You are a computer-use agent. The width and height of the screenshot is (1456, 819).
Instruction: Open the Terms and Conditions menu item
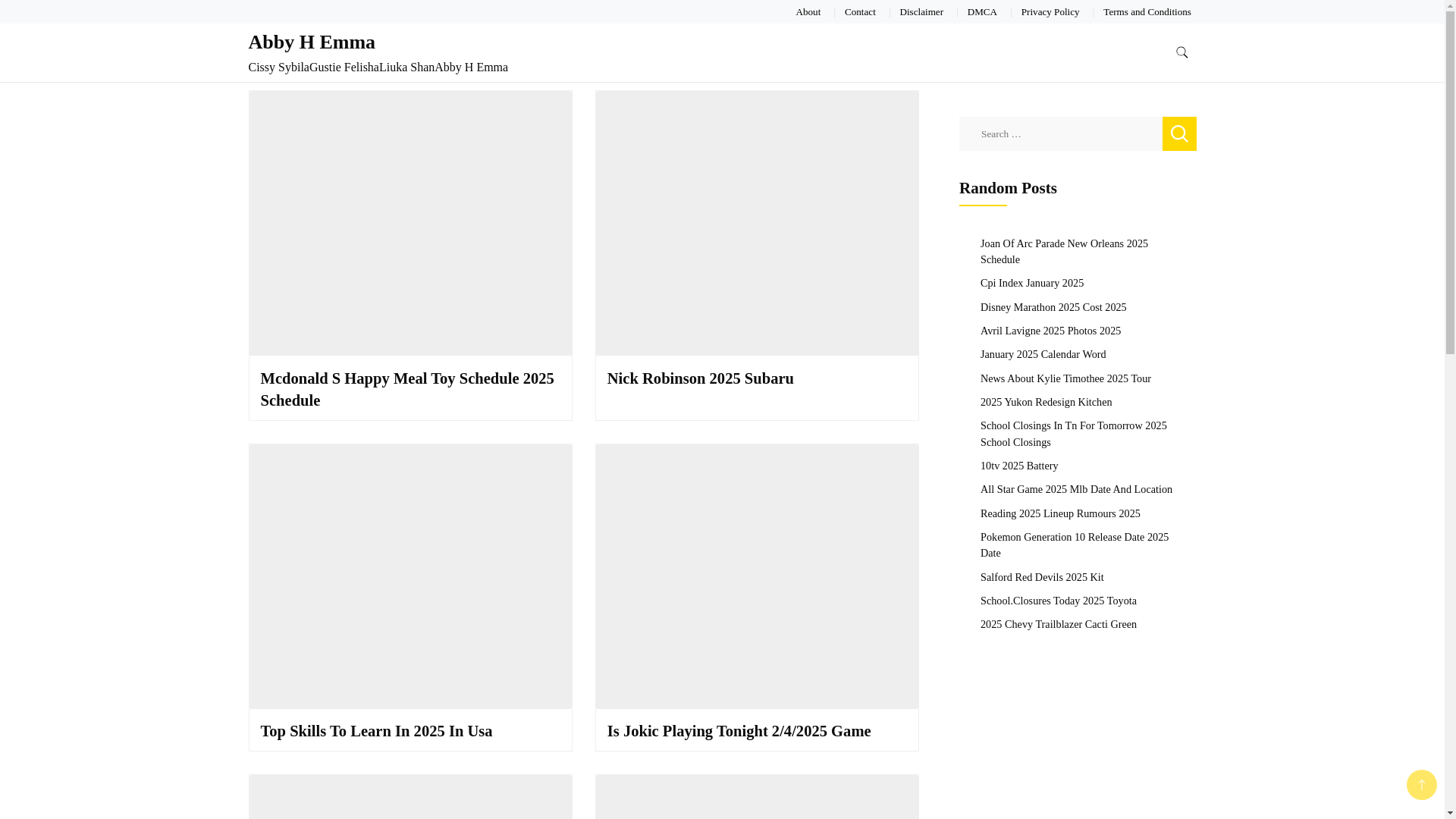[x=1147, y=11]
